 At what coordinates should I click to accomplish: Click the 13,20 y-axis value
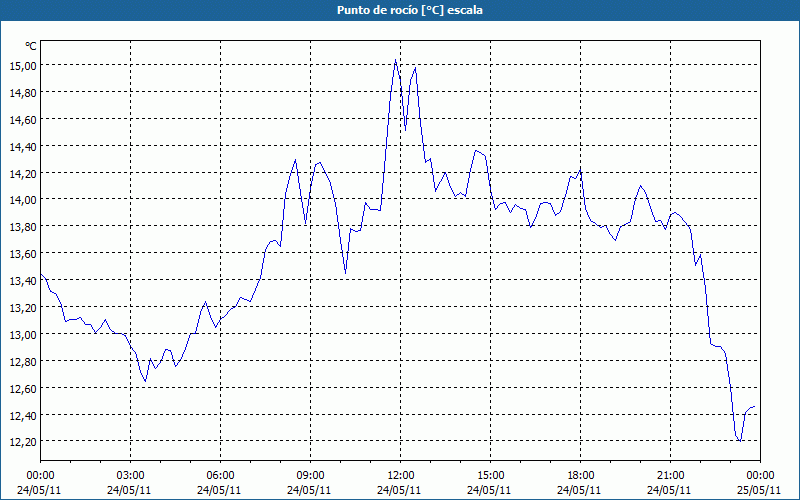23,308
